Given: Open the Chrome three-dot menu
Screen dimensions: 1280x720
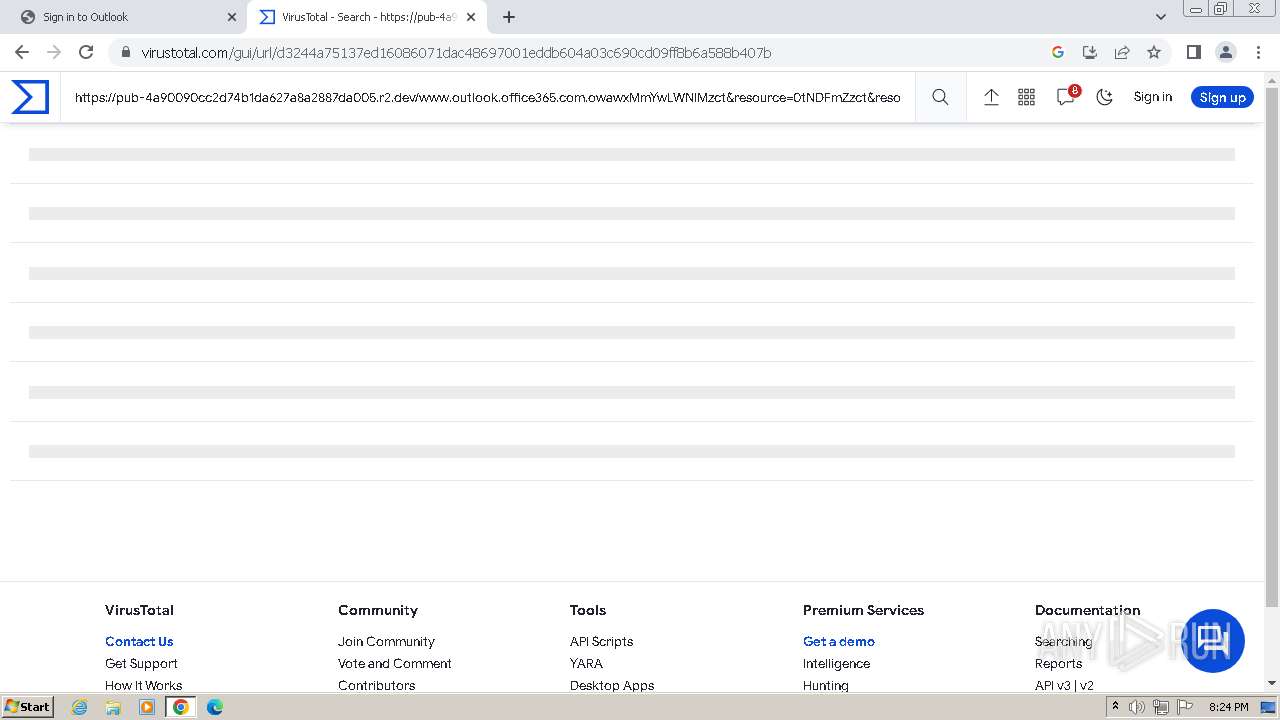Looking at the screenshot, I should tap(1258, 52).
